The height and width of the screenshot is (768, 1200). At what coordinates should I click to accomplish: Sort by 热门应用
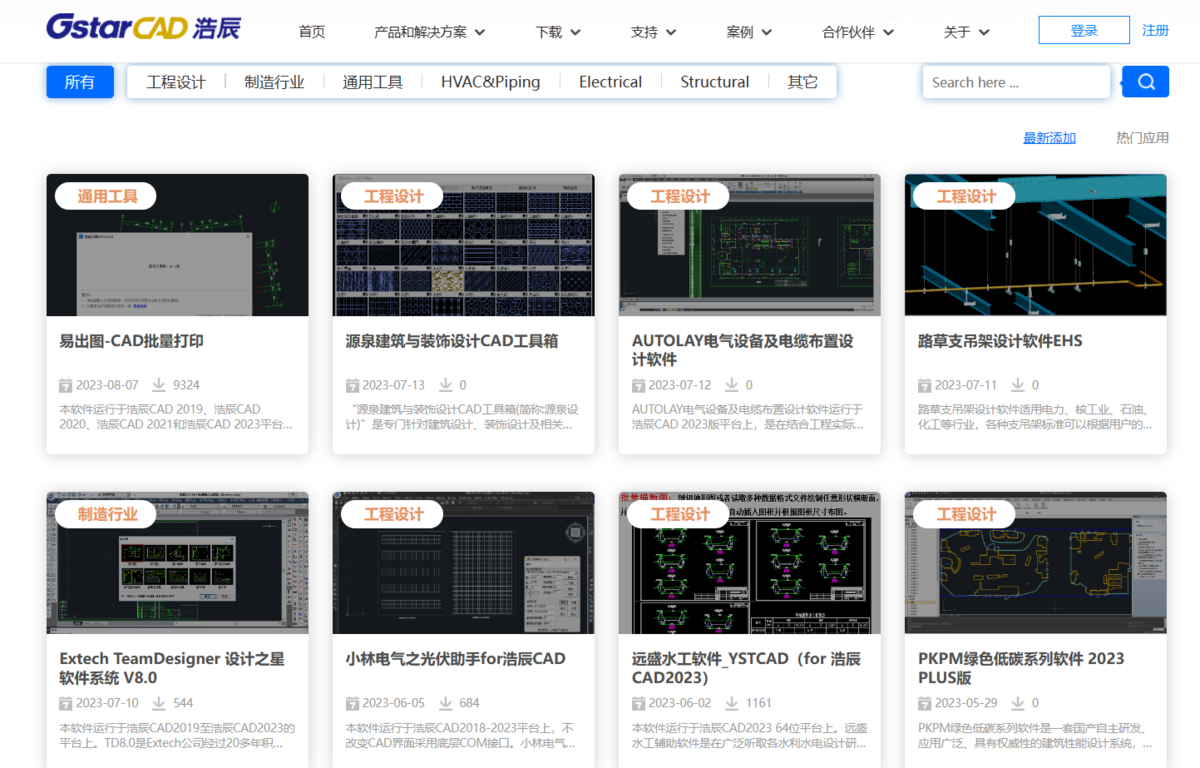pos(1142,138)
